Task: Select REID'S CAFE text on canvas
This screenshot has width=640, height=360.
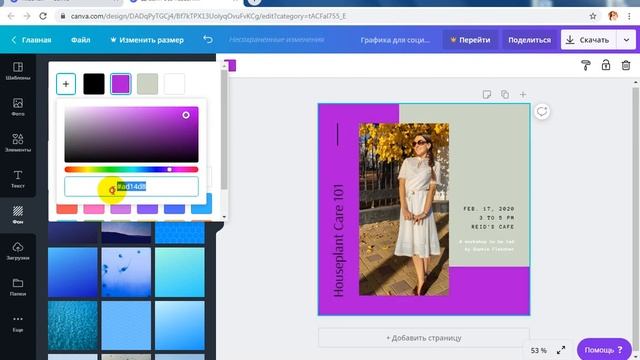Action: coord(493,227)
